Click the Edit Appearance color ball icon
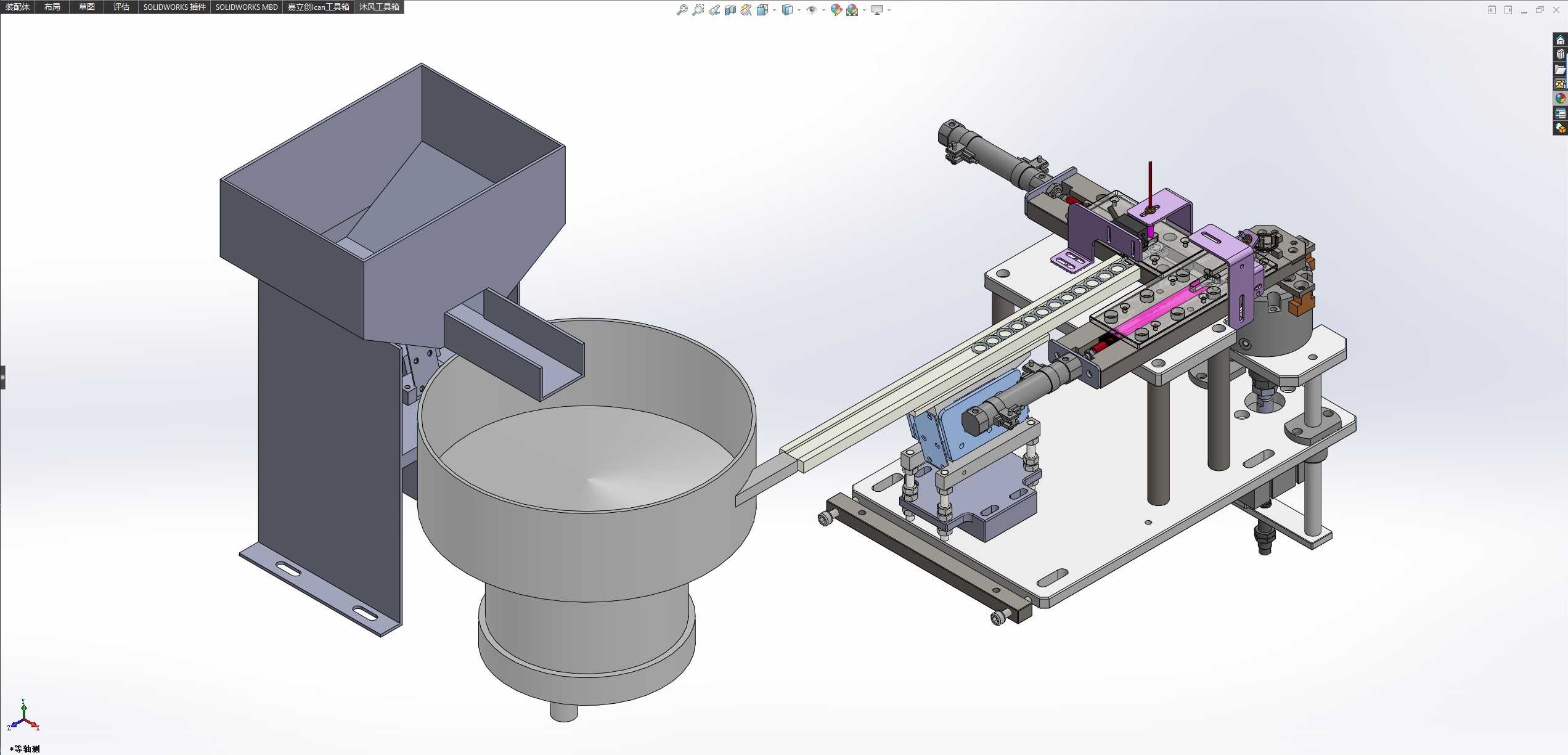 coord(836,10)
